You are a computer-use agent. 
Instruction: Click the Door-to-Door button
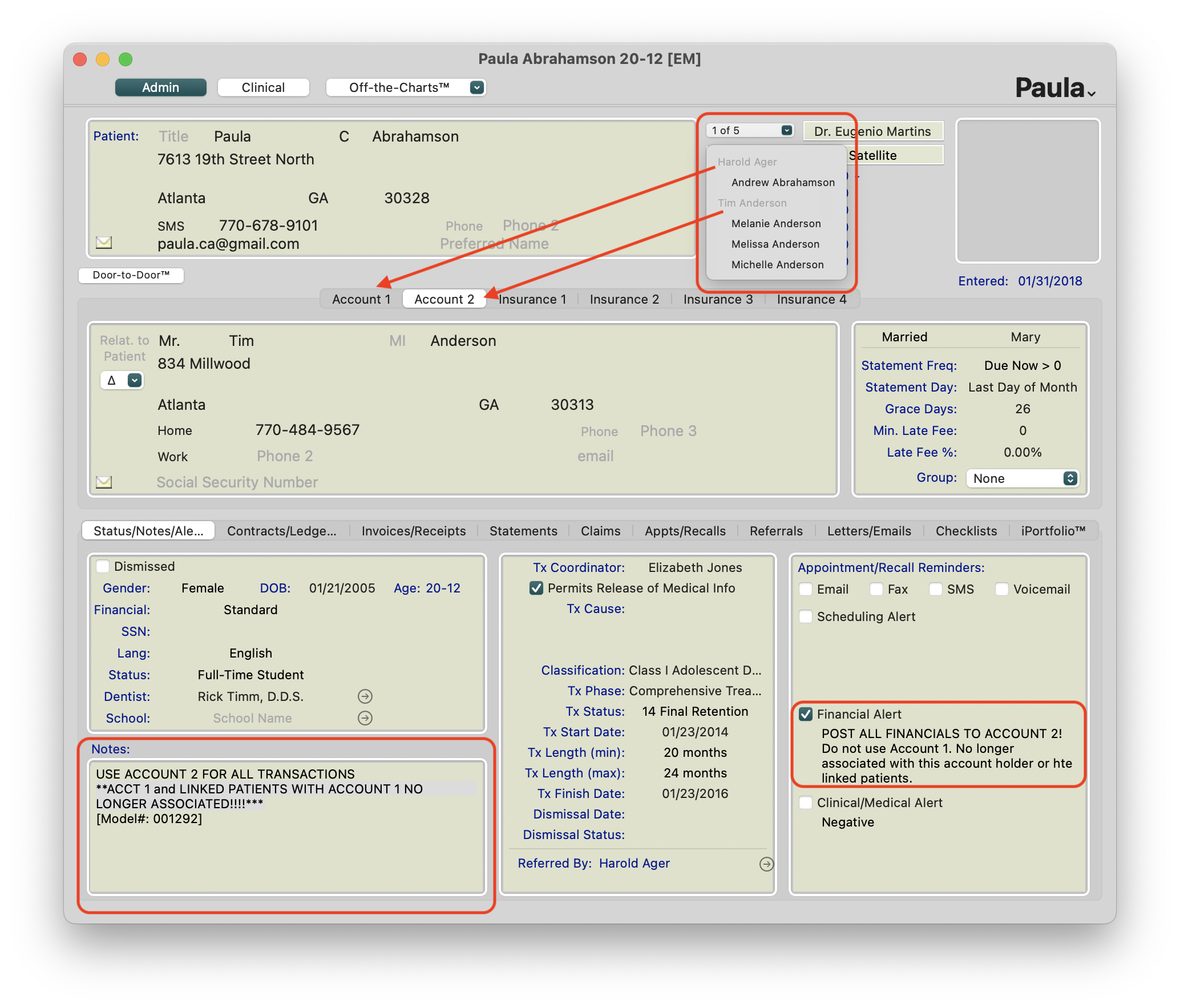click(x=131, y=275)
